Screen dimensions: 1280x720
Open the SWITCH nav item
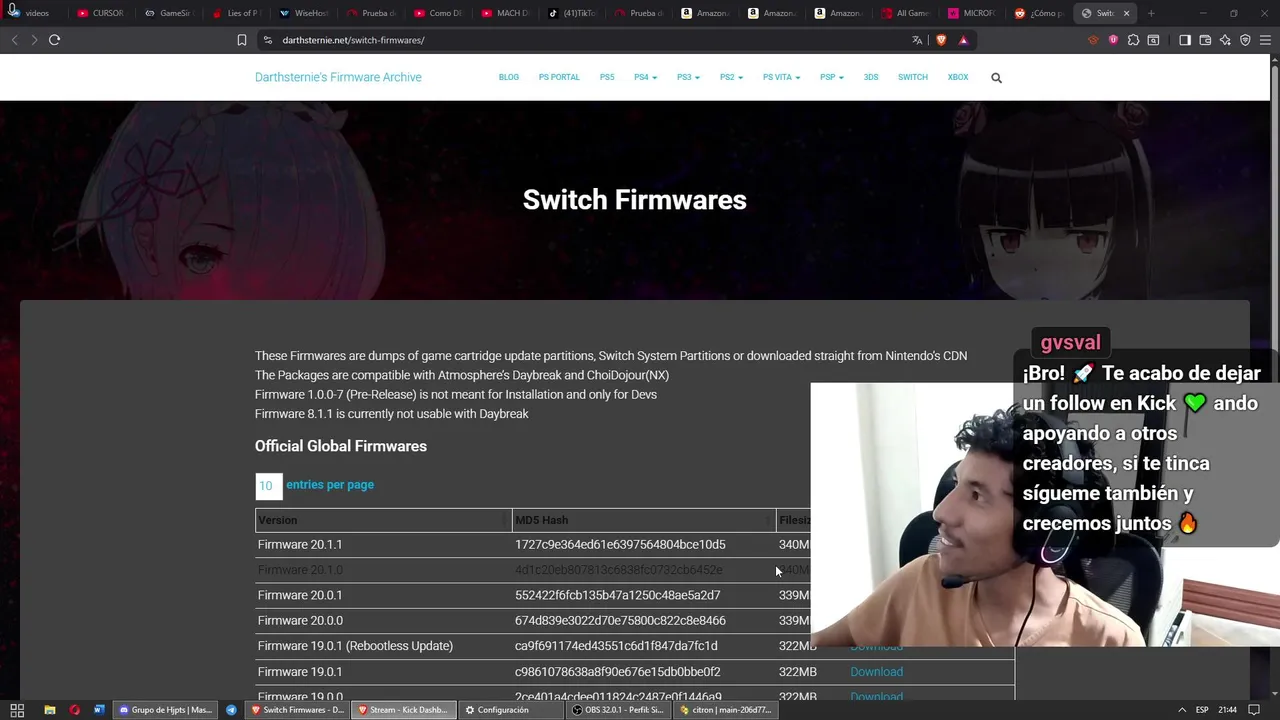click(912, 77)
